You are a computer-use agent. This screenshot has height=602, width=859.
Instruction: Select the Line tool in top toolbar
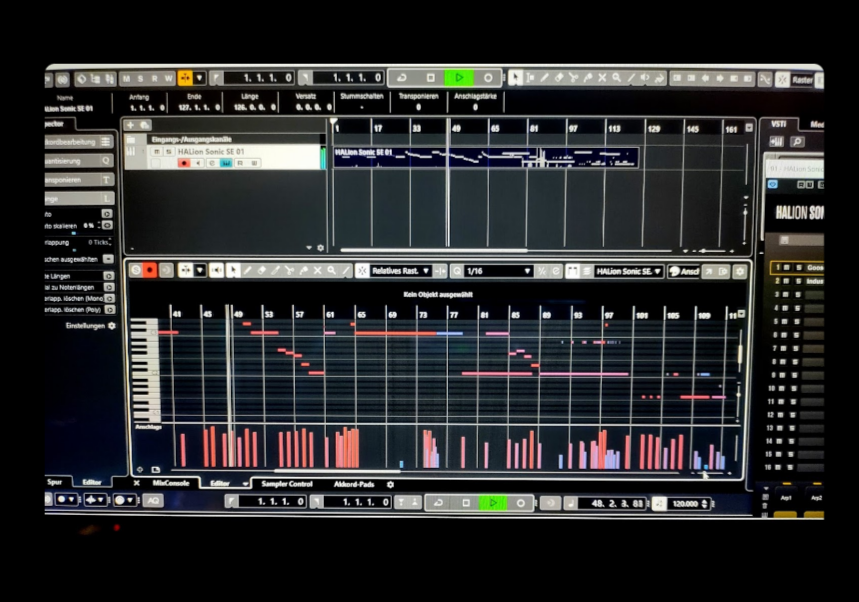pos(631,78)
